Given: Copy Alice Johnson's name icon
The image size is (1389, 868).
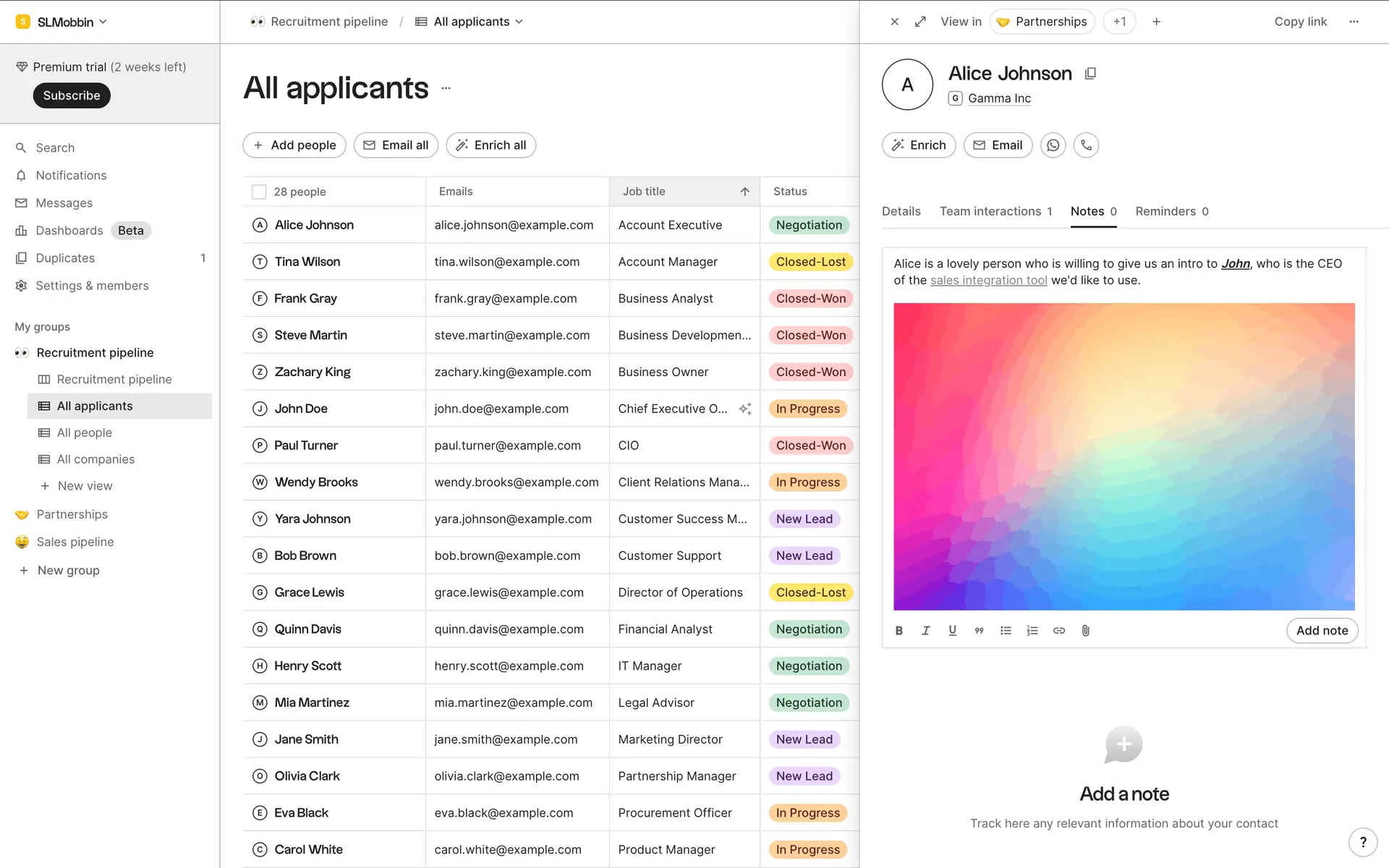Looking at the screenshot, I should [1090, 74].
